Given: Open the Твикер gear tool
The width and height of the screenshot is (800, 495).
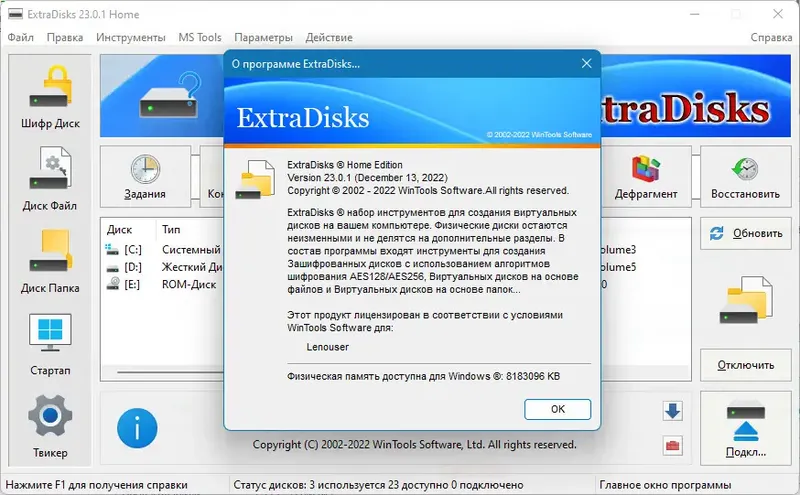Looking at the screenshot, I should (50, 426).
